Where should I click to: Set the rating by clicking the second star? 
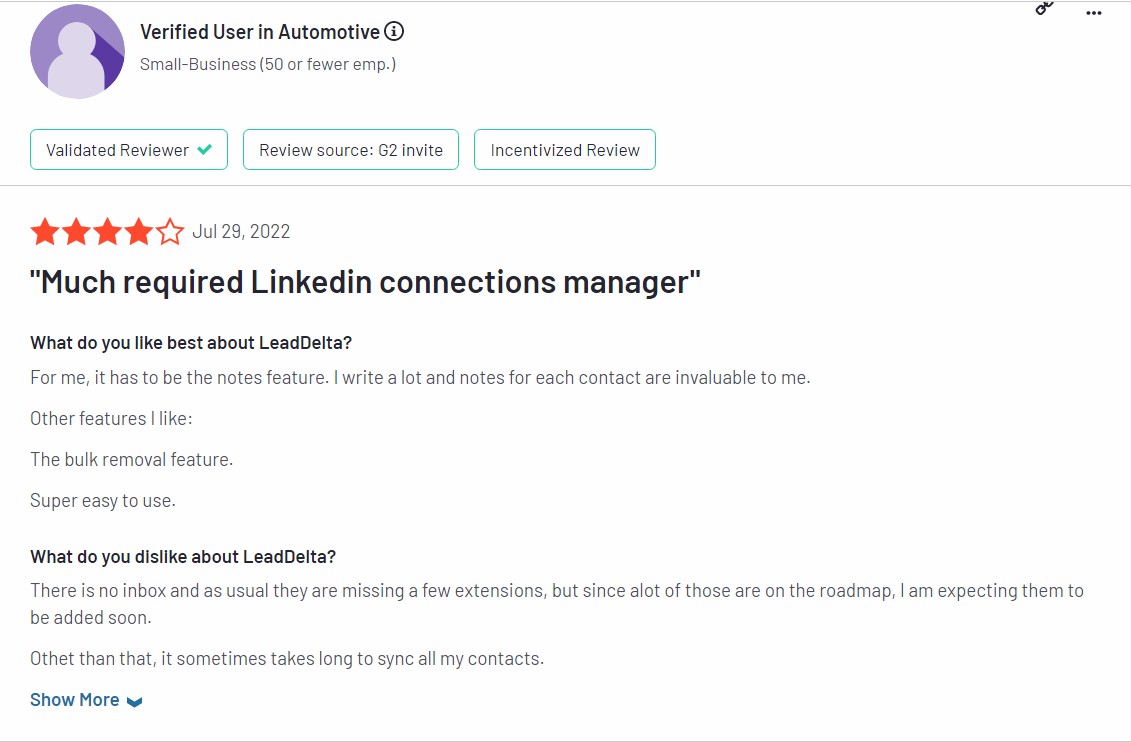[x=76, y=231]
